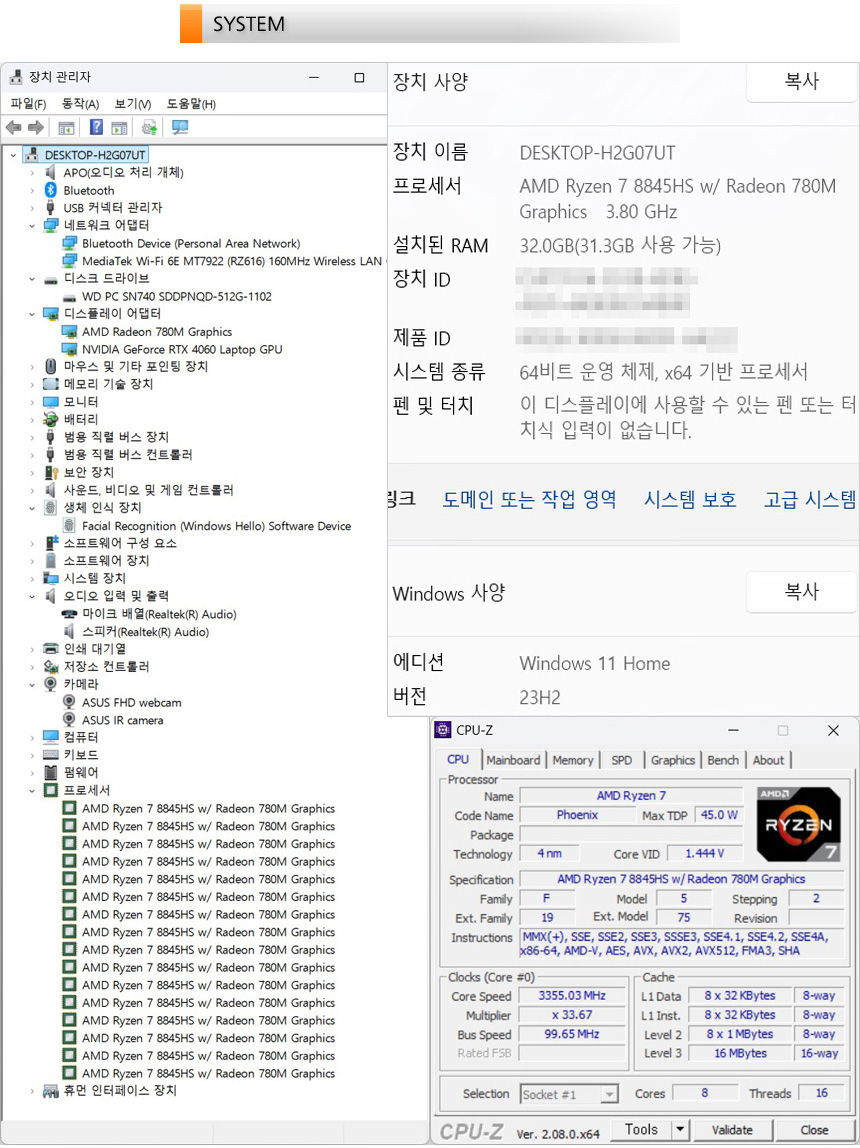
Task: Click the Validate button in CPU-Z
Action: coord(732,1130)
